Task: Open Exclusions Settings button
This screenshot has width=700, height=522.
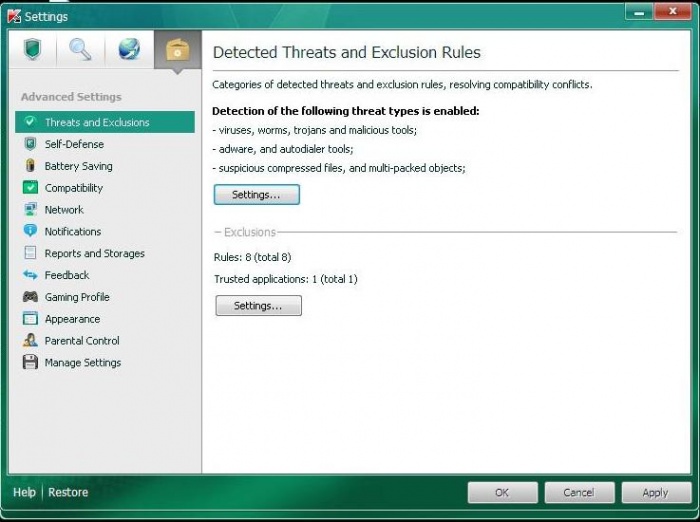Action: click(258, 306)
